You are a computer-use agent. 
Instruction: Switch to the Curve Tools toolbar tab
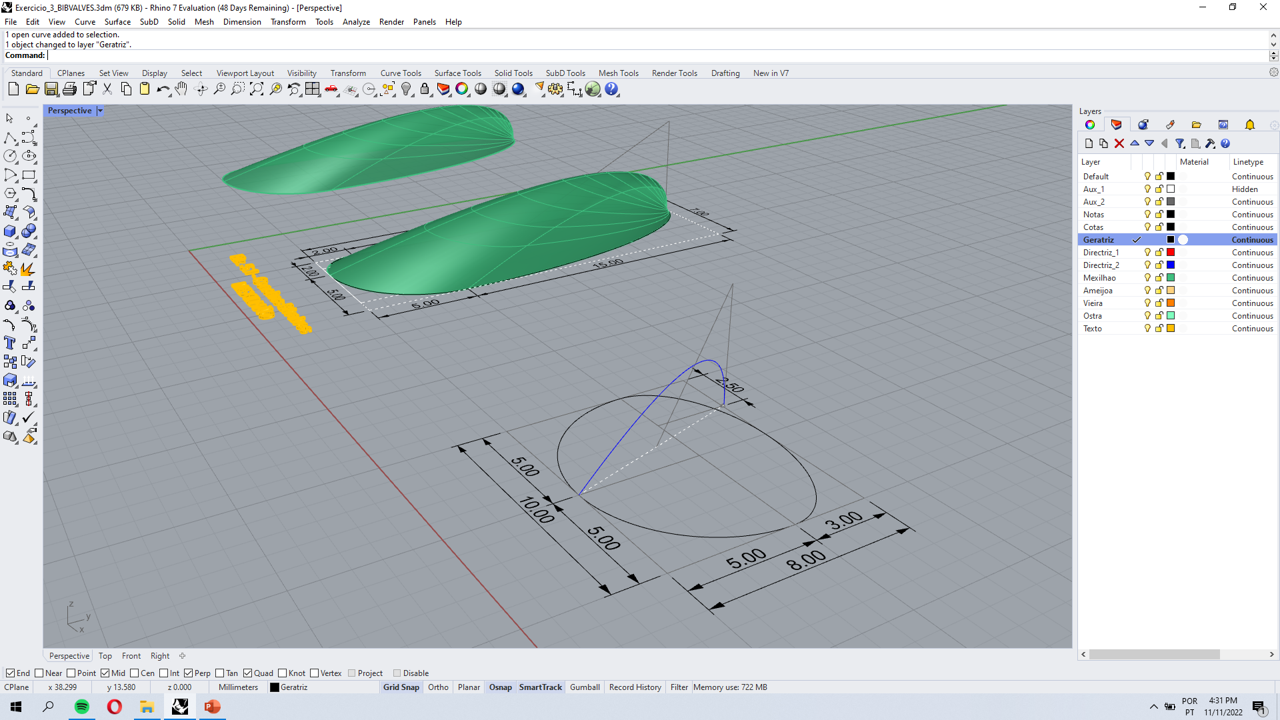401,73
